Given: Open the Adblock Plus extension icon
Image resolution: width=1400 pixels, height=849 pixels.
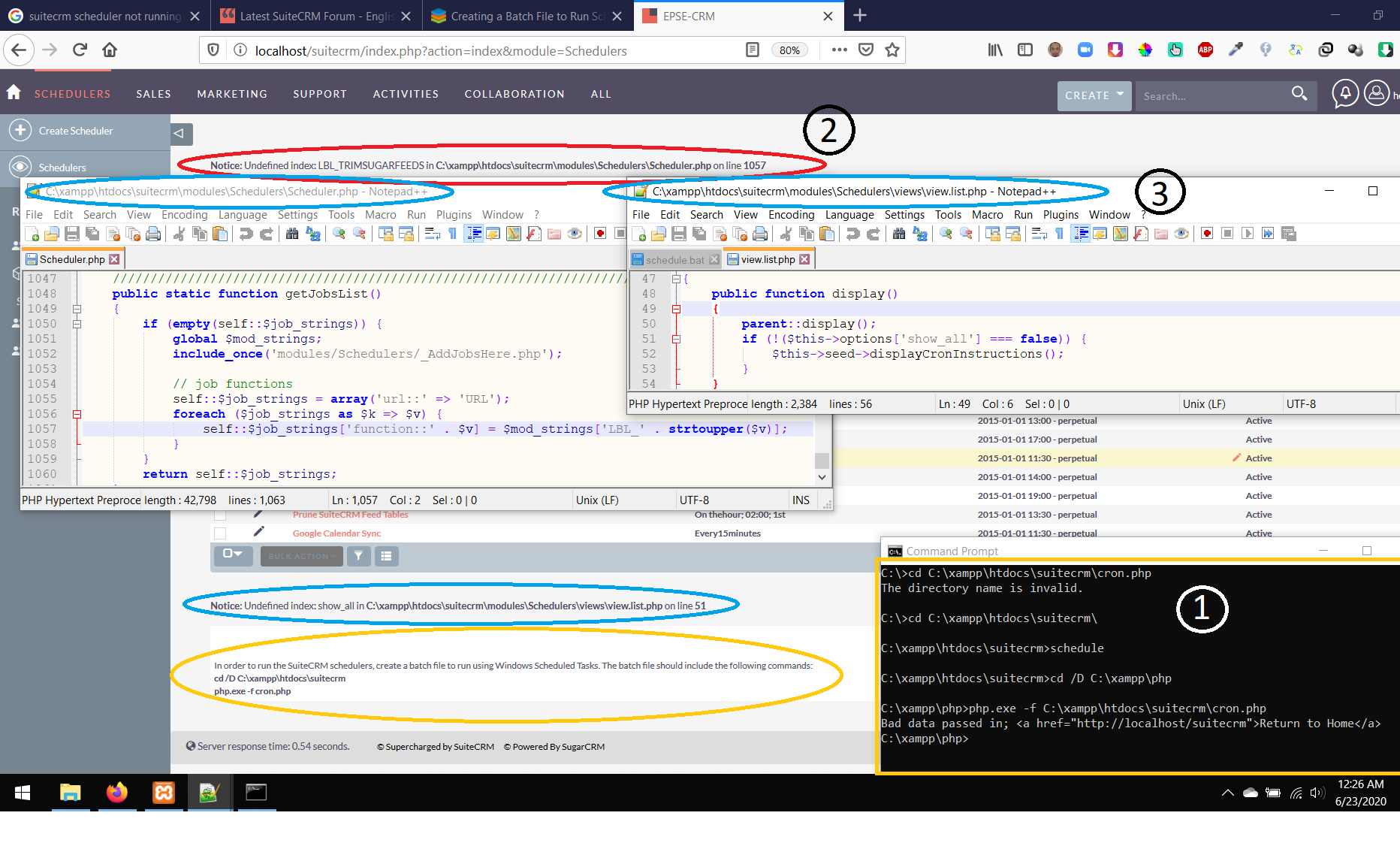Looking at the screenshot, I should click(x=1205, y=50).
